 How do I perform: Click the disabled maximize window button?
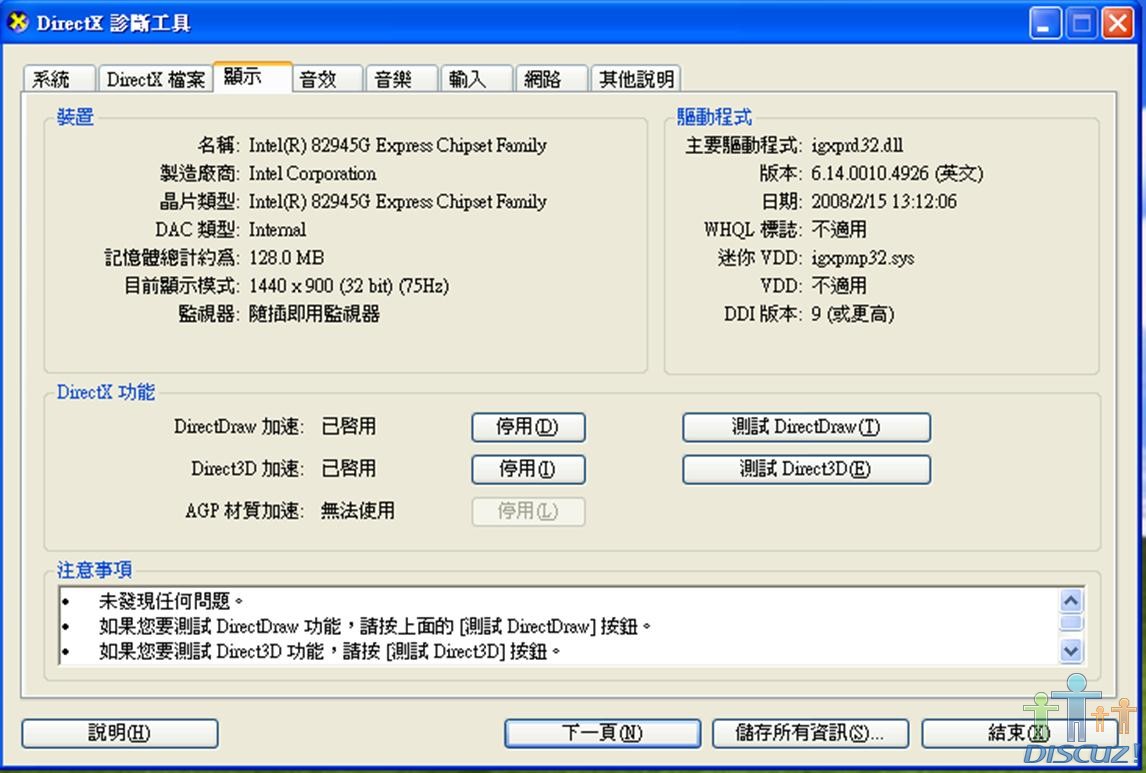point(1082,23)
